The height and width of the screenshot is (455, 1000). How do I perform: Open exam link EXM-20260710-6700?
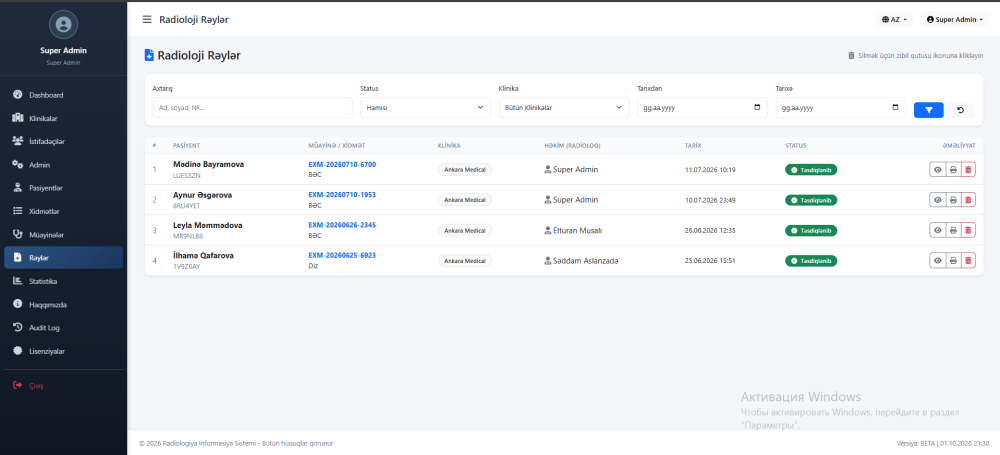[x=342, y=165]
